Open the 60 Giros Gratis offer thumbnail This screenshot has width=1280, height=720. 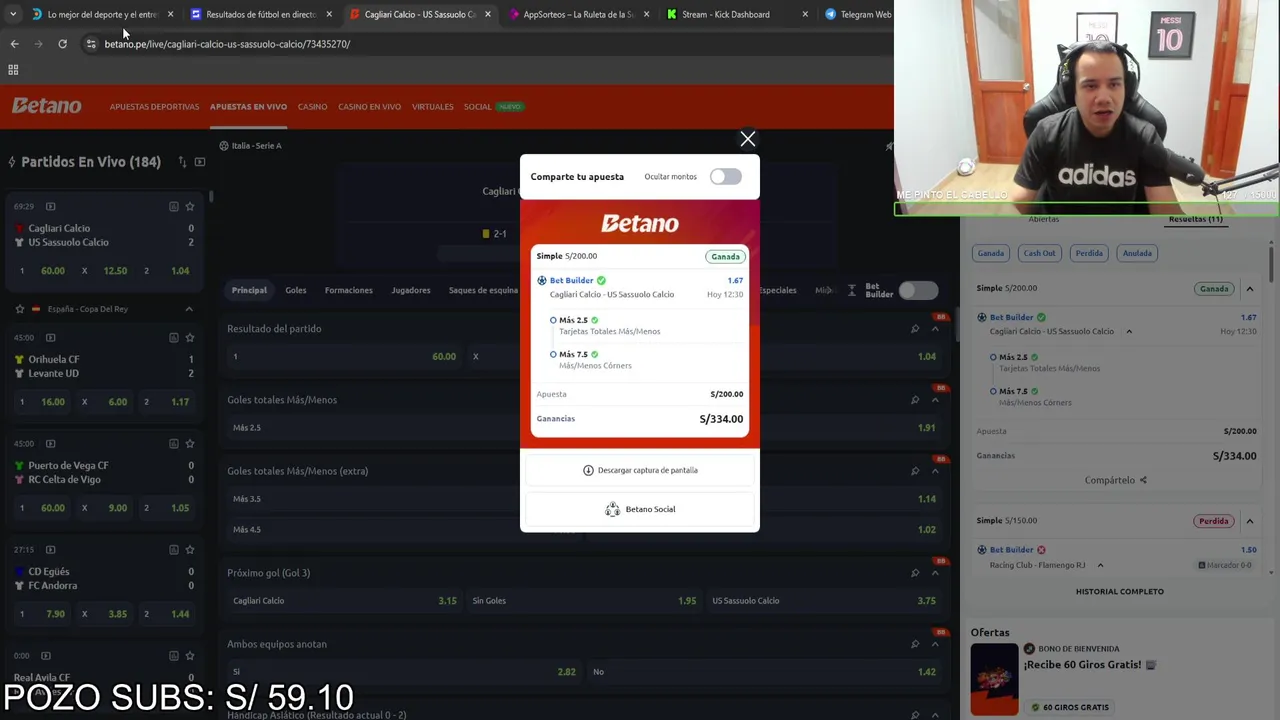click(x=994, y=679)
